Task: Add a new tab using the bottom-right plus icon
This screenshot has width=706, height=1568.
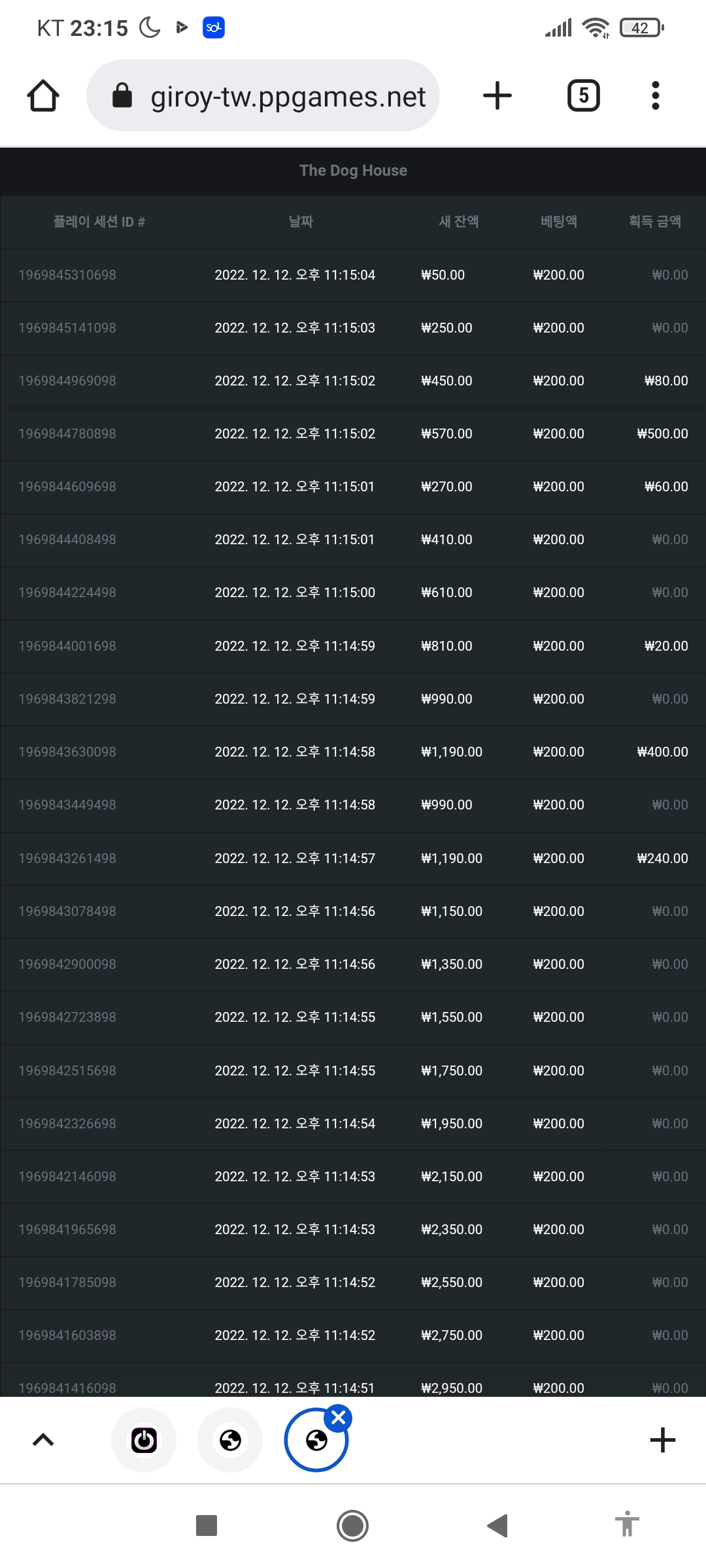Action: tap(662, 1440)
